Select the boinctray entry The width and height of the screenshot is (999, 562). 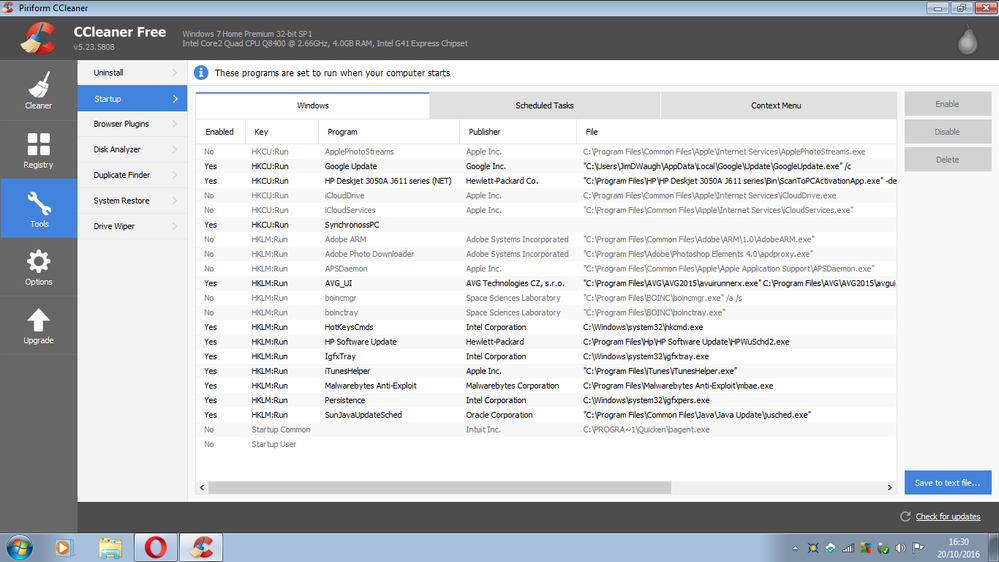point(546,313)
